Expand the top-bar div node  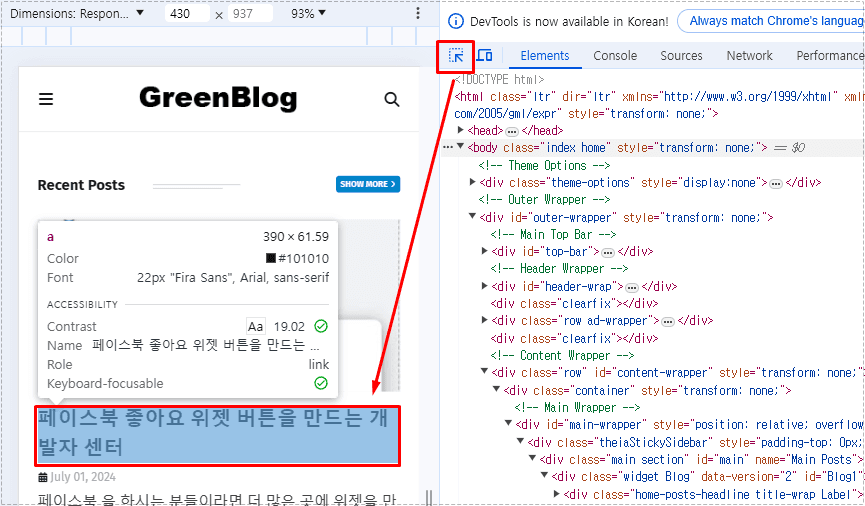[x=484, y=251]
